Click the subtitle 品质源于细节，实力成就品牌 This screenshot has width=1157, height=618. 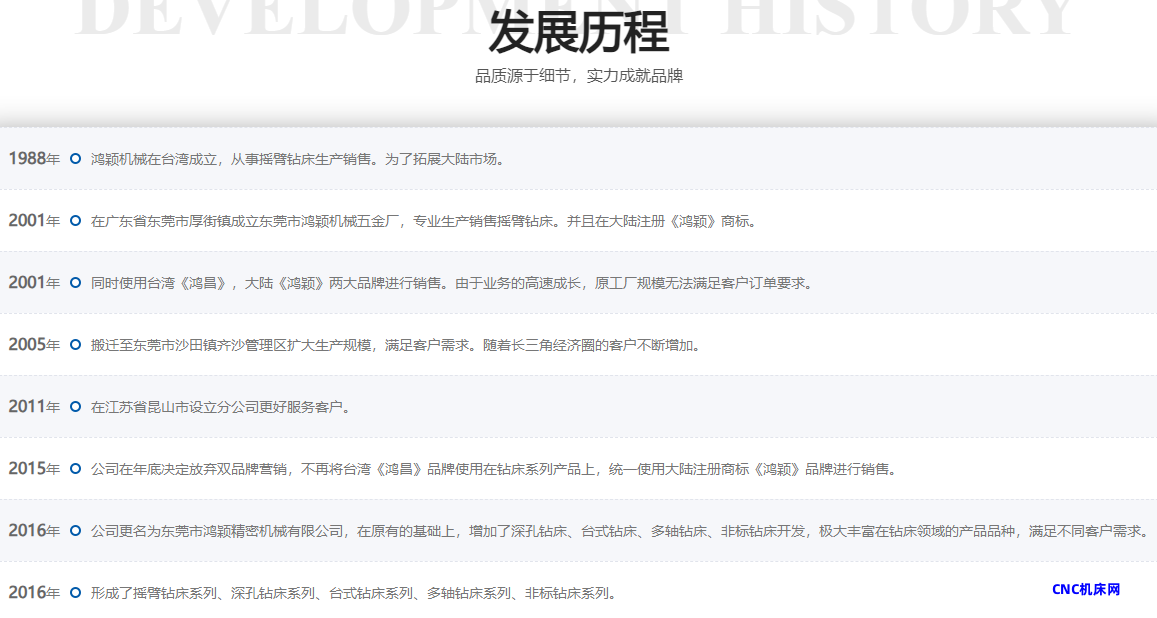click(578, 76)
